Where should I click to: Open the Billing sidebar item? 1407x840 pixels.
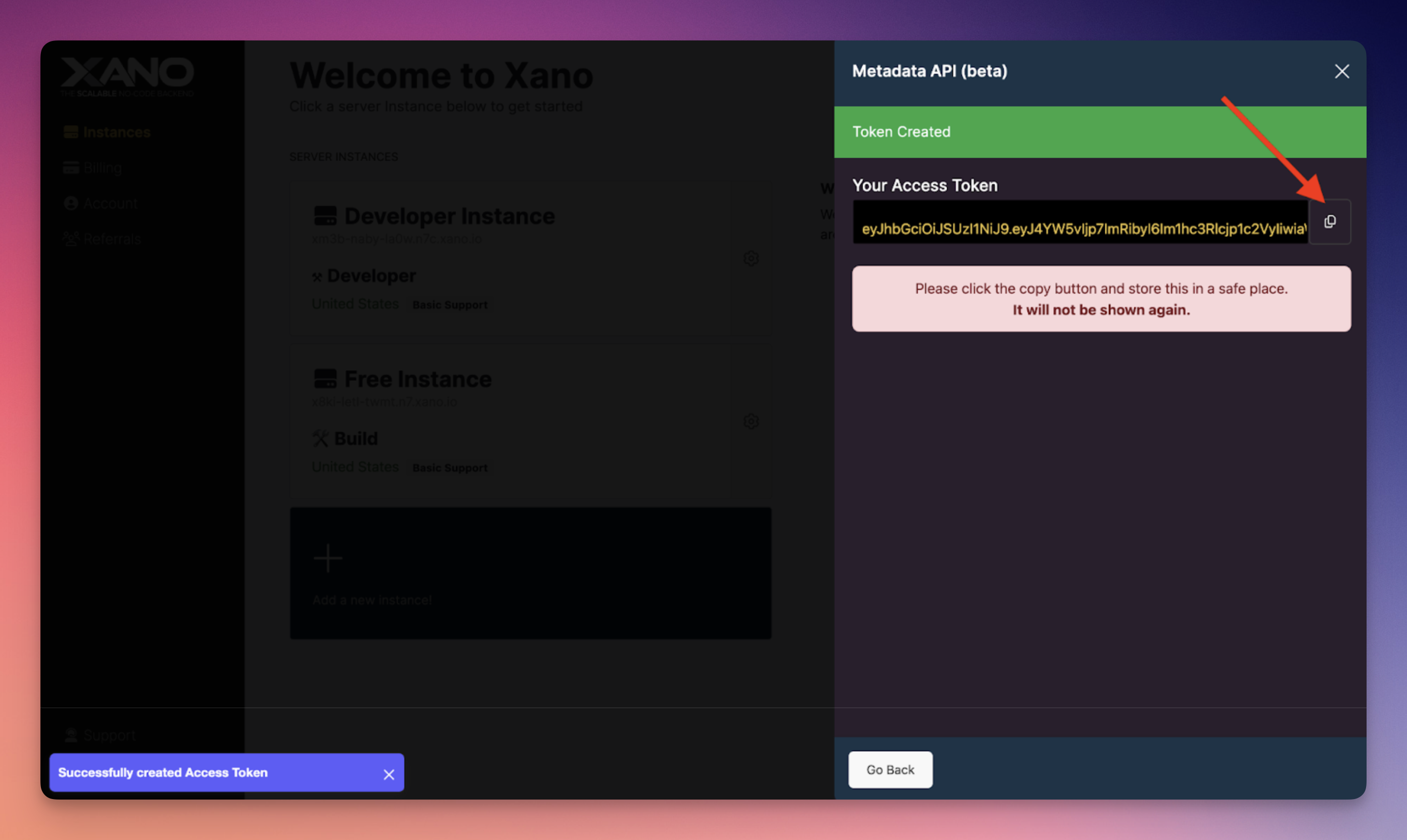point(93,168)
